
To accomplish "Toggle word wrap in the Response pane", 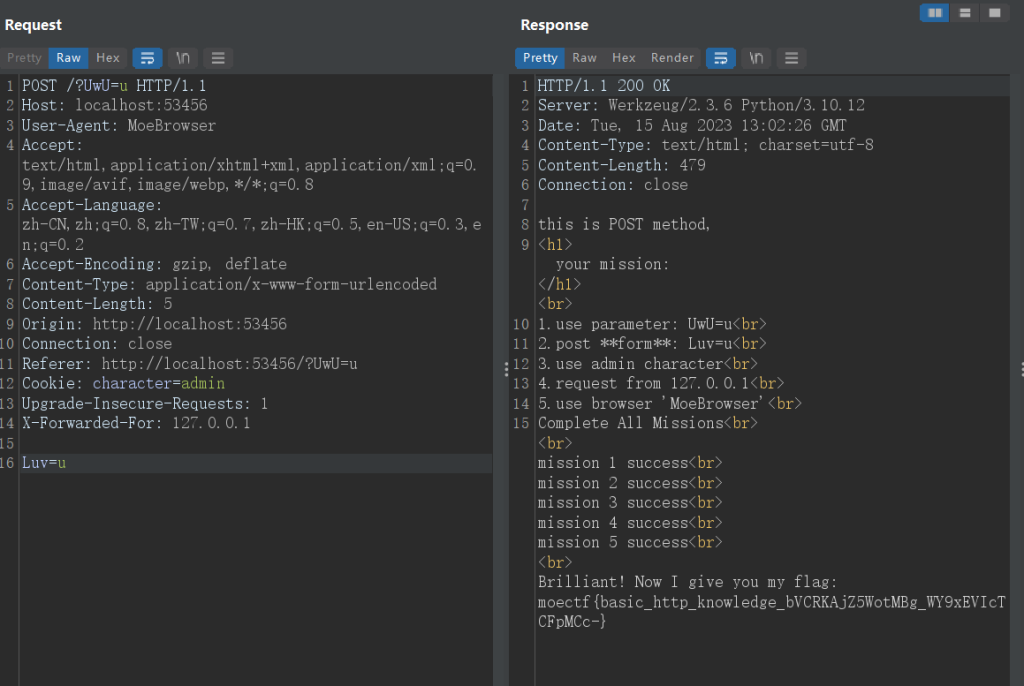I will (721, 58).
